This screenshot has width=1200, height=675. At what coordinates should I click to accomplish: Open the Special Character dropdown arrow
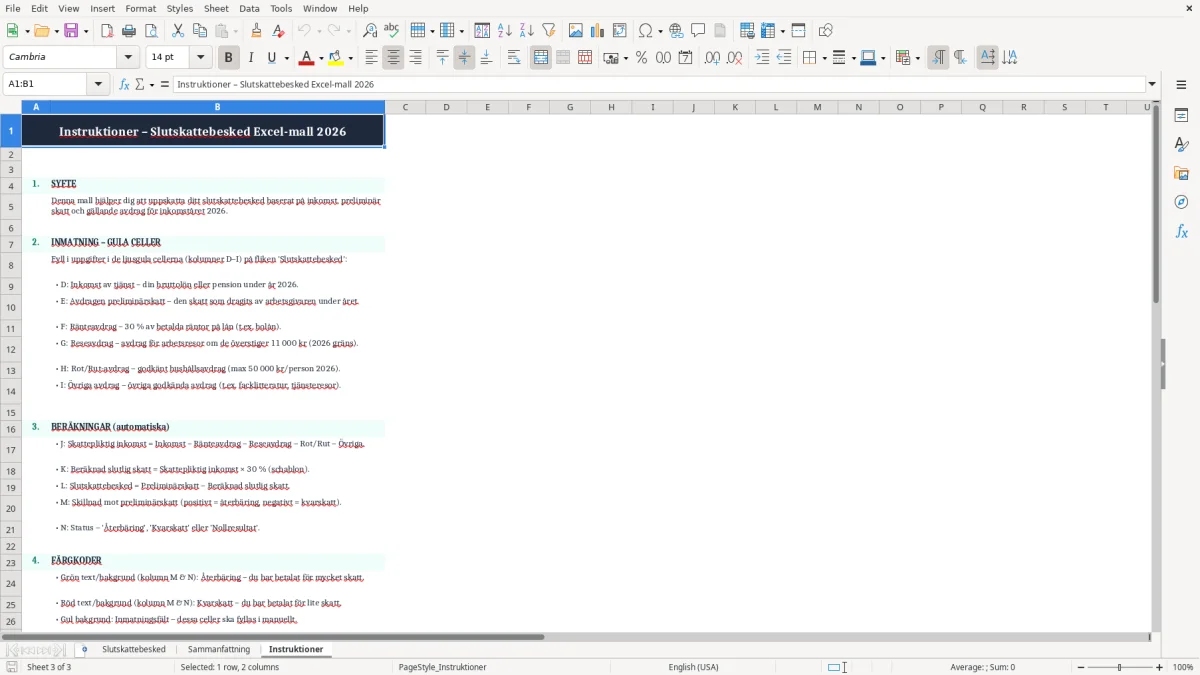click(x=660, y=31)
